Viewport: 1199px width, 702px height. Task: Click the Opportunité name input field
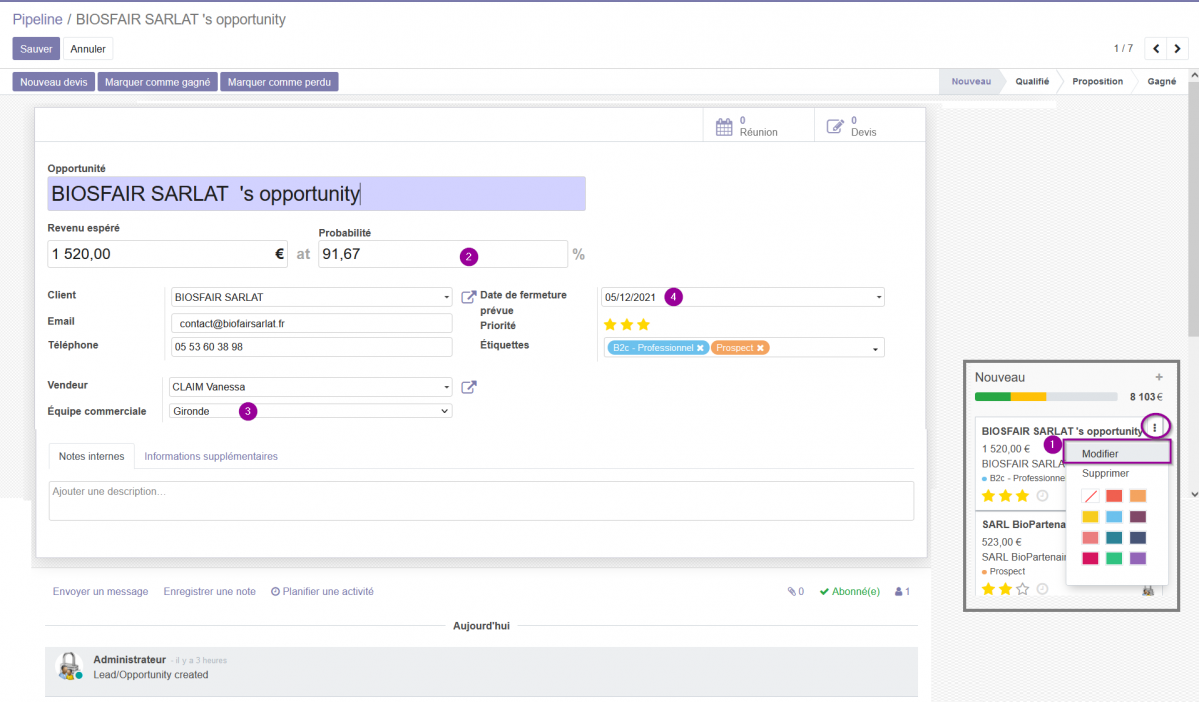tap(317, 193)
